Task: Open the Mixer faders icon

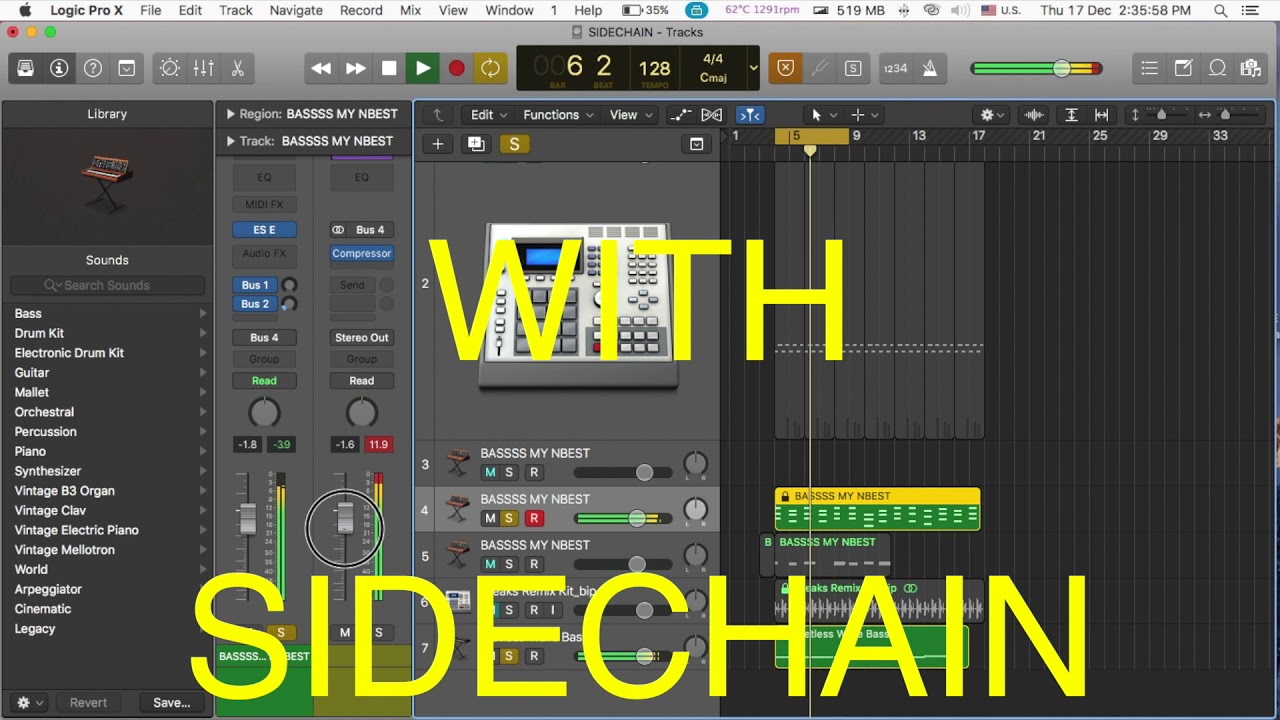Action: click(203, 68)
